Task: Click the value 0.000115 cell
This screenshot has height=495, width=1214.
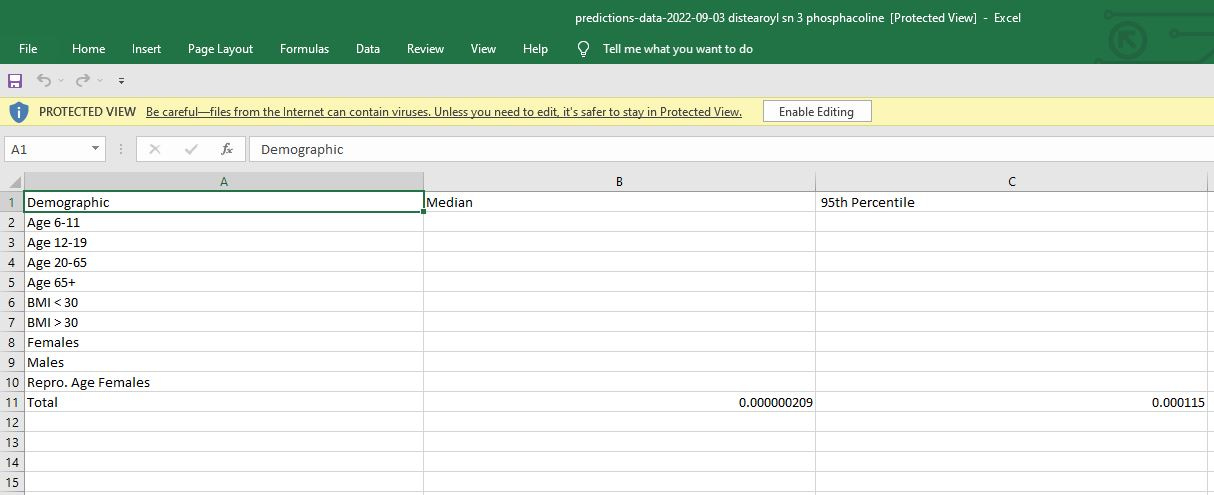Action: tap(1011, 402)
